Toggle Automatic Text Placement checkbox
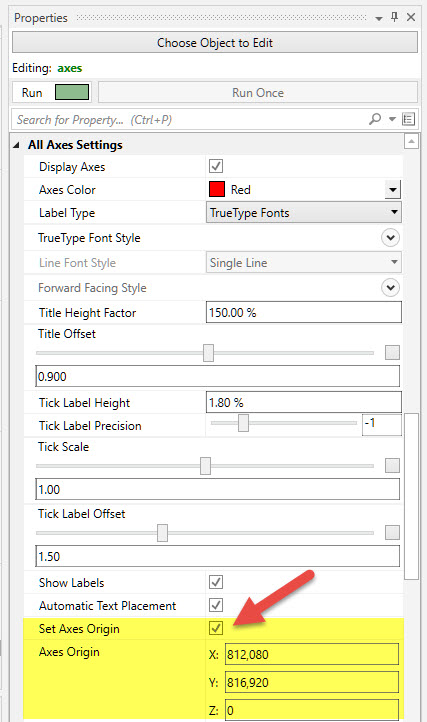Image resolution: width=427 pixels, height=722 pixels. (216, 605)
